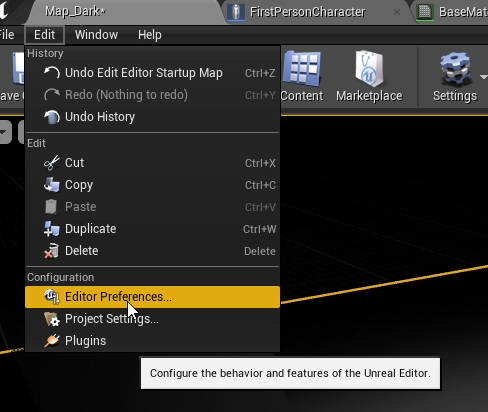Open Undo History from the menu

152,117
